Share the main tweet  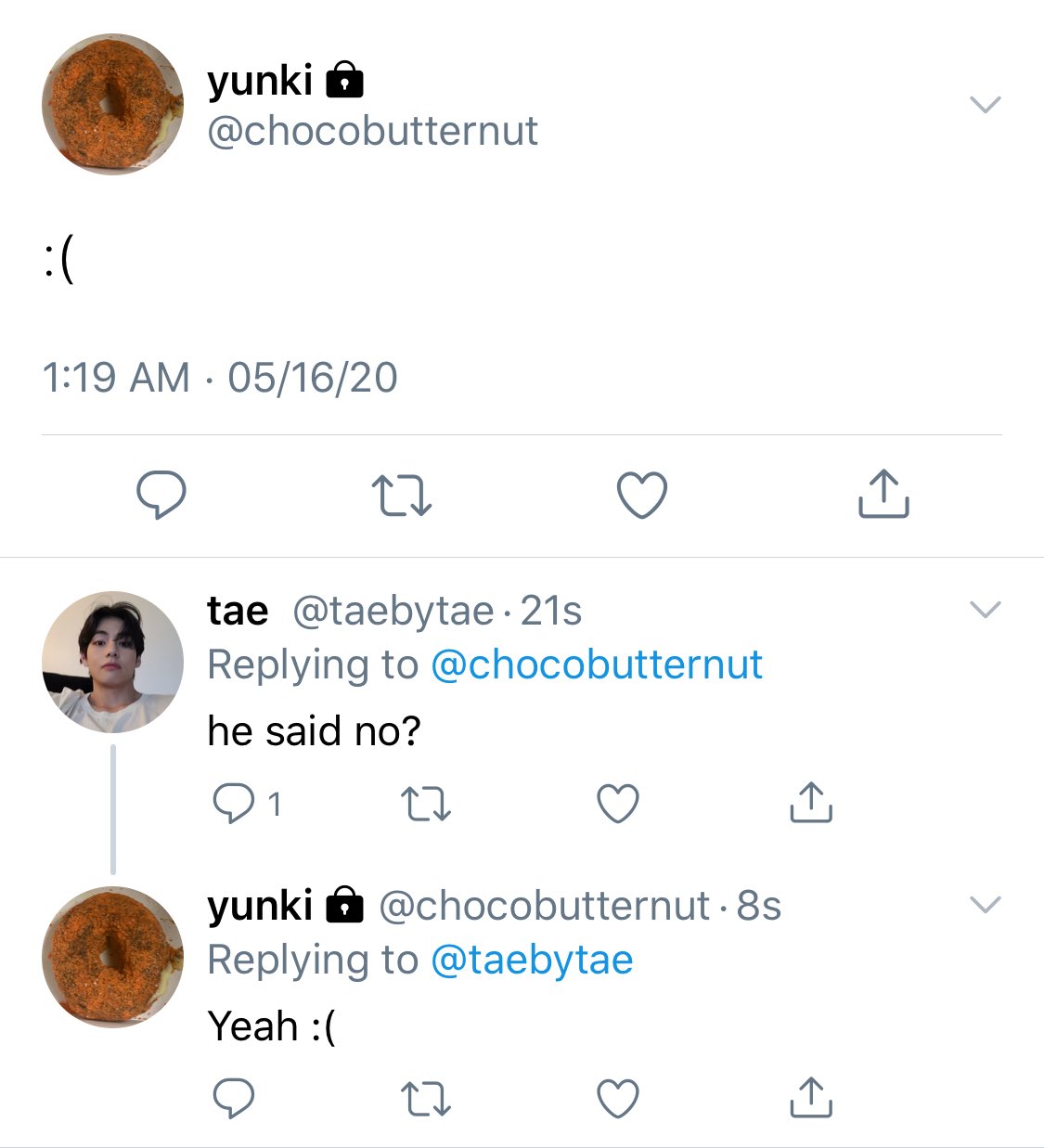pos(883,493)
